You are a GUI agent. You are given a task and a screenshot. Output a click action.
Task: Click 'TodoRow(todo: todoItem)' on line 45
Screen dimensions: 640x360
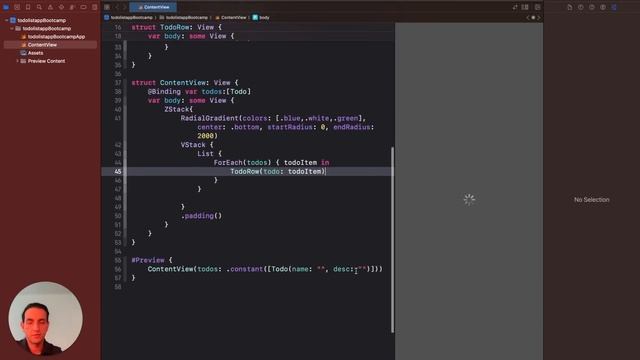278,171
